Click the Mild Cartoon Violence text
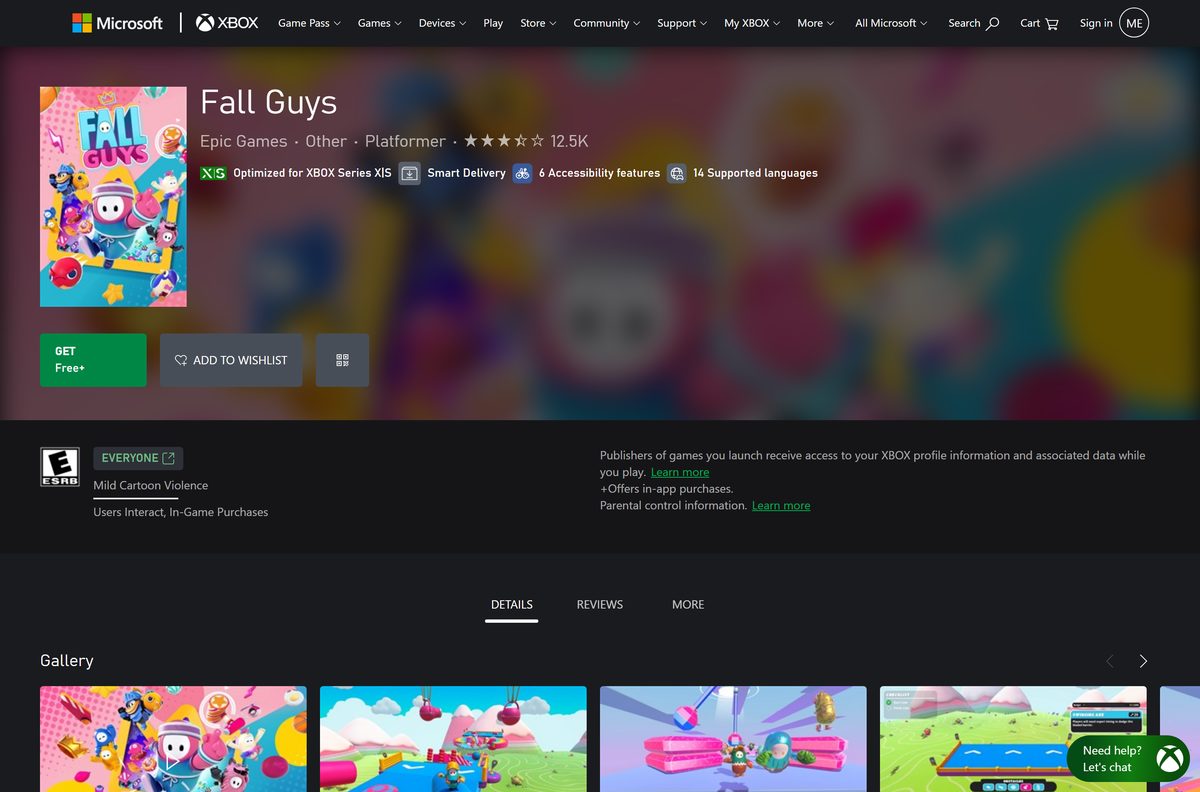1200x792 pixels. coord(151,485)
